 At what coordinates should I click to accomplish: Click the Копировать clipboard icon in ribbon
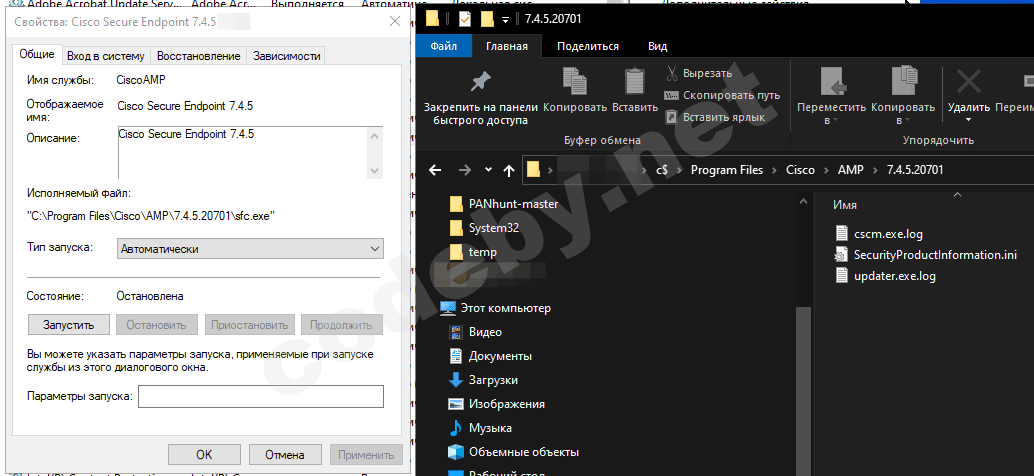pos(574,82)
